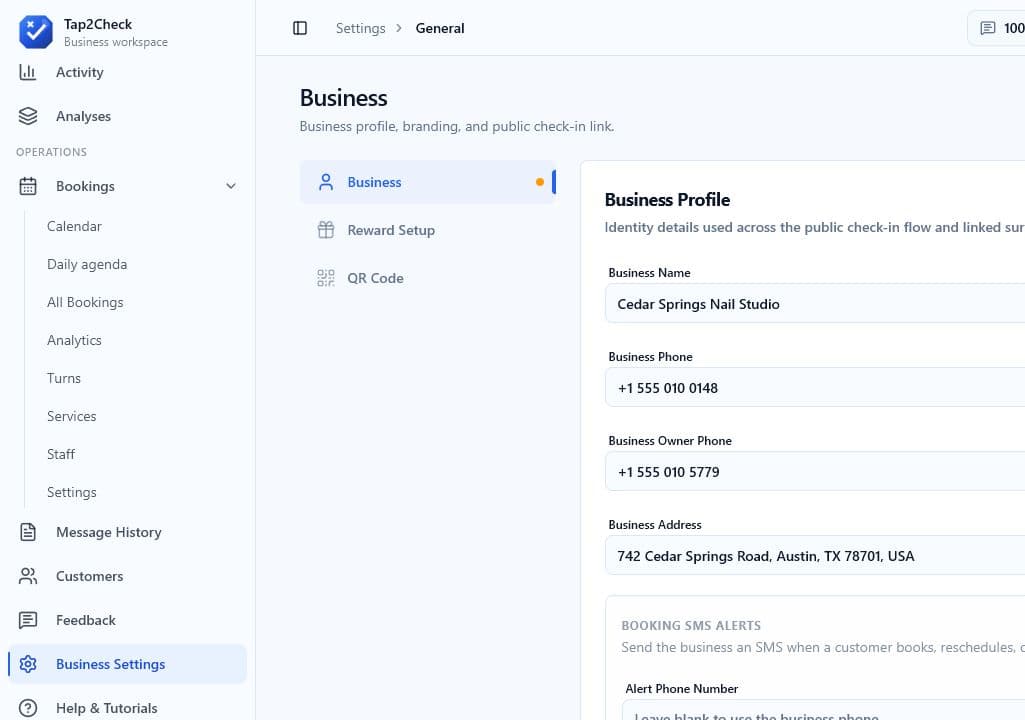The image size is (1025, 720).
Task: Click the Business Address input field
Action: coord(815,555)
